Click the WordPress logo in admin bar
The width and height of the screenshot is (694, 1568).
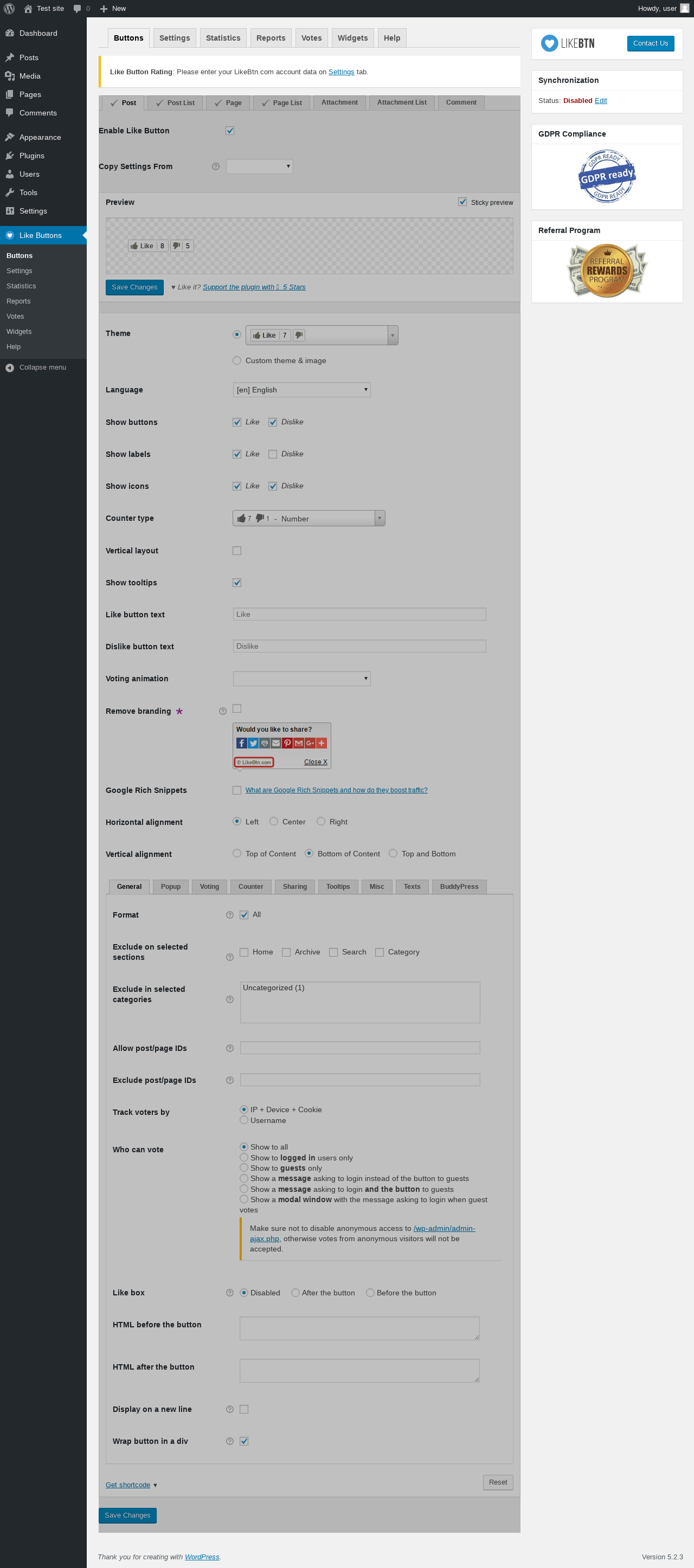click(x=9, y=9)
